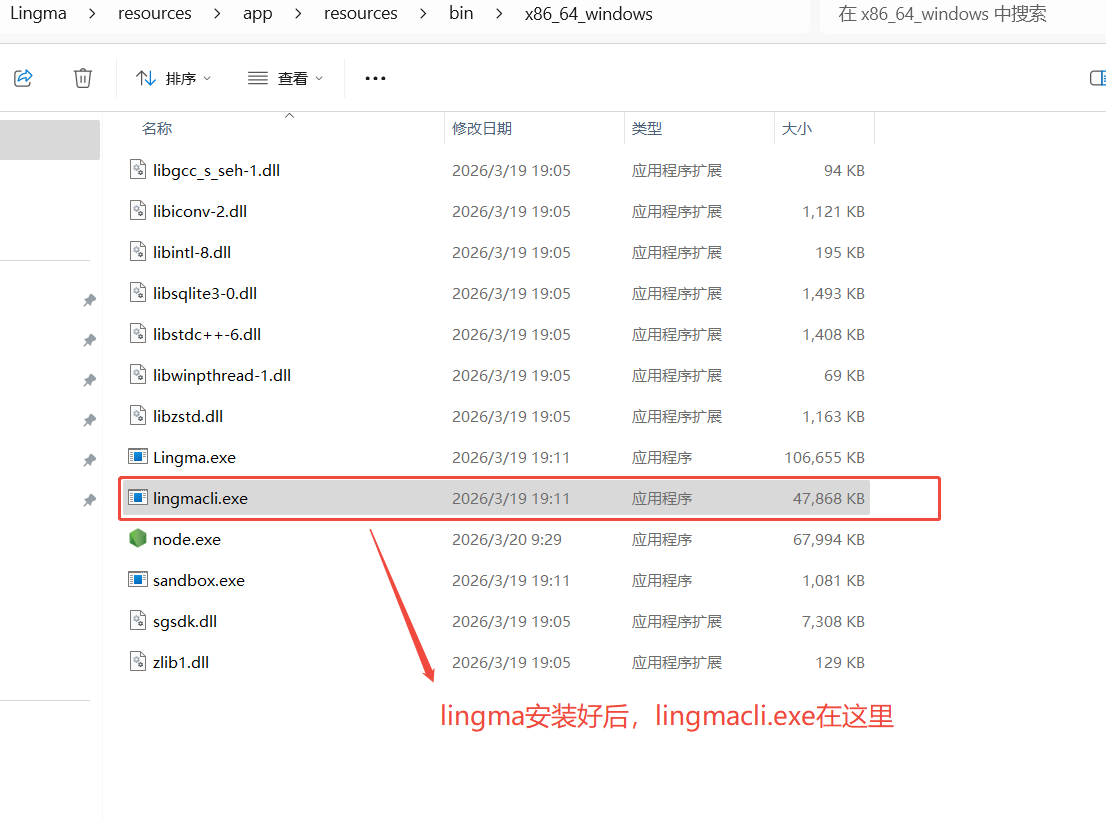Click the 7,308 KB size of sgsdk.dll
The width and height of the screenshot is (1106, 821).
pos(833,621)
